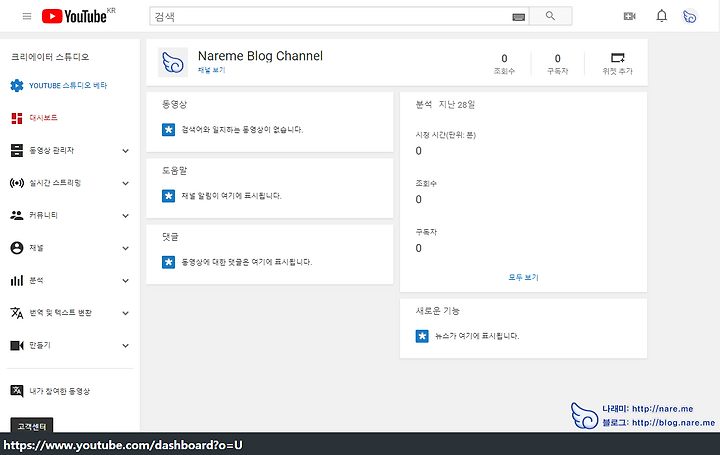Click the star icon in new features card
720x455 pixels.
(422, 336)
